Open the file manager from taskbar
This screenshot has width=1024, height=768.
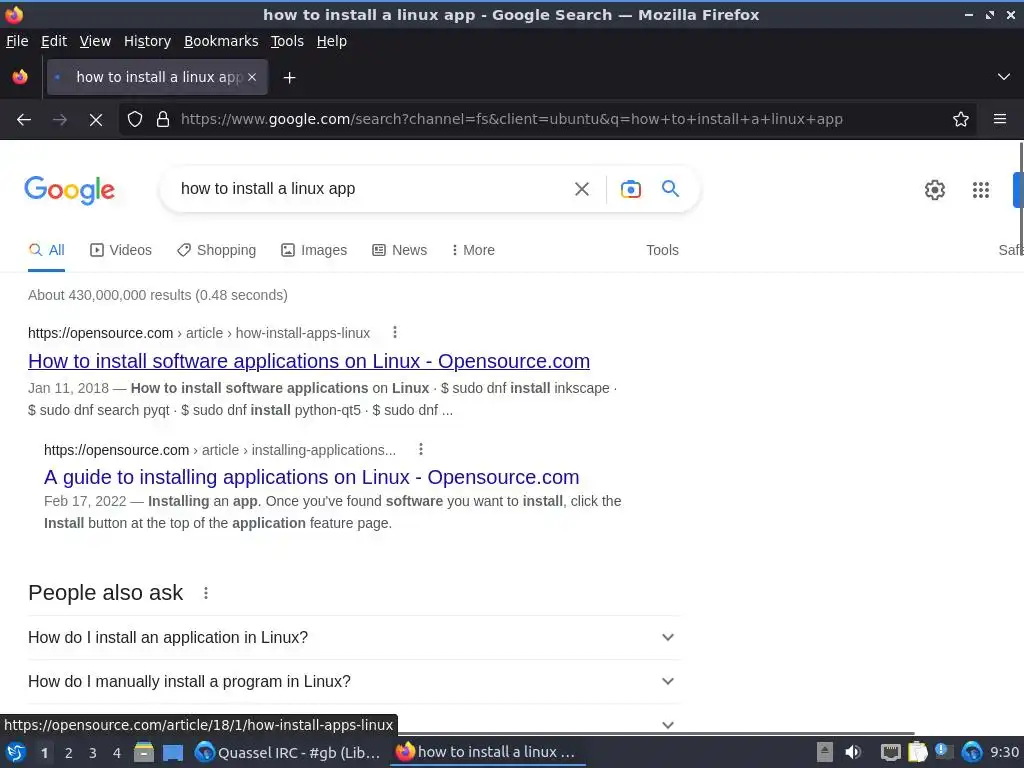pyautogui.click(x=143, y=752)
